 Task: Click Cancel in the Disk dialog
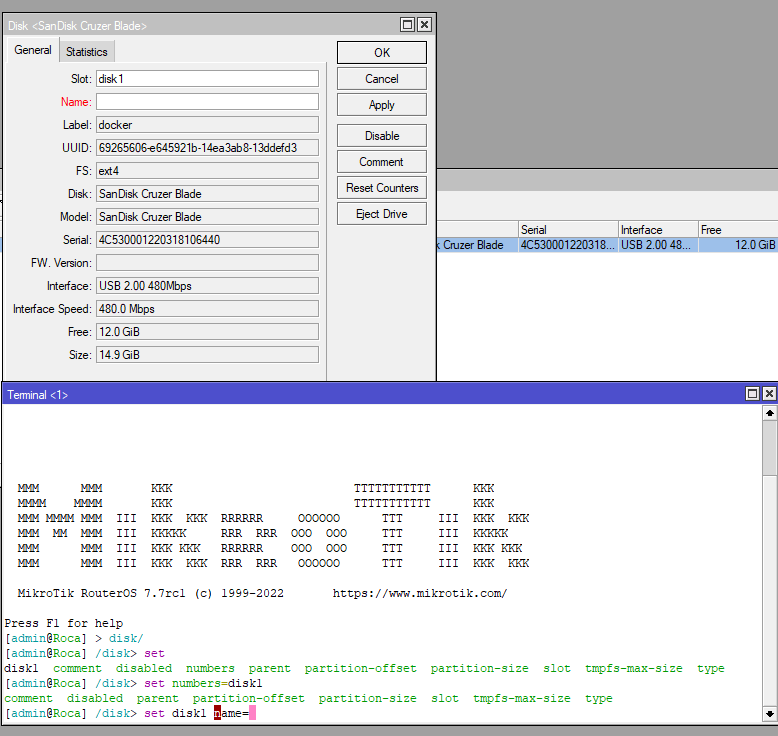click(382, 79)
